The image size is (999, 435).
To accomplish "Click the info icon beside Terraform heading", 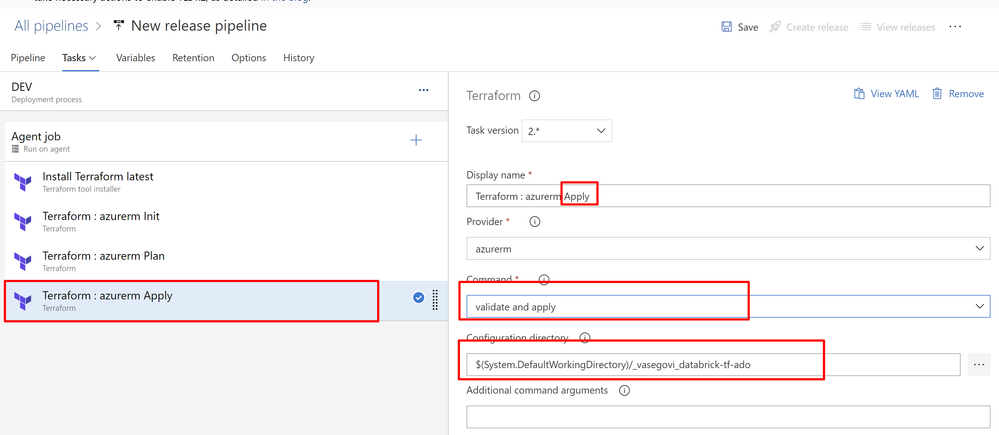I will pyautogui.click(x=535, y=96).
